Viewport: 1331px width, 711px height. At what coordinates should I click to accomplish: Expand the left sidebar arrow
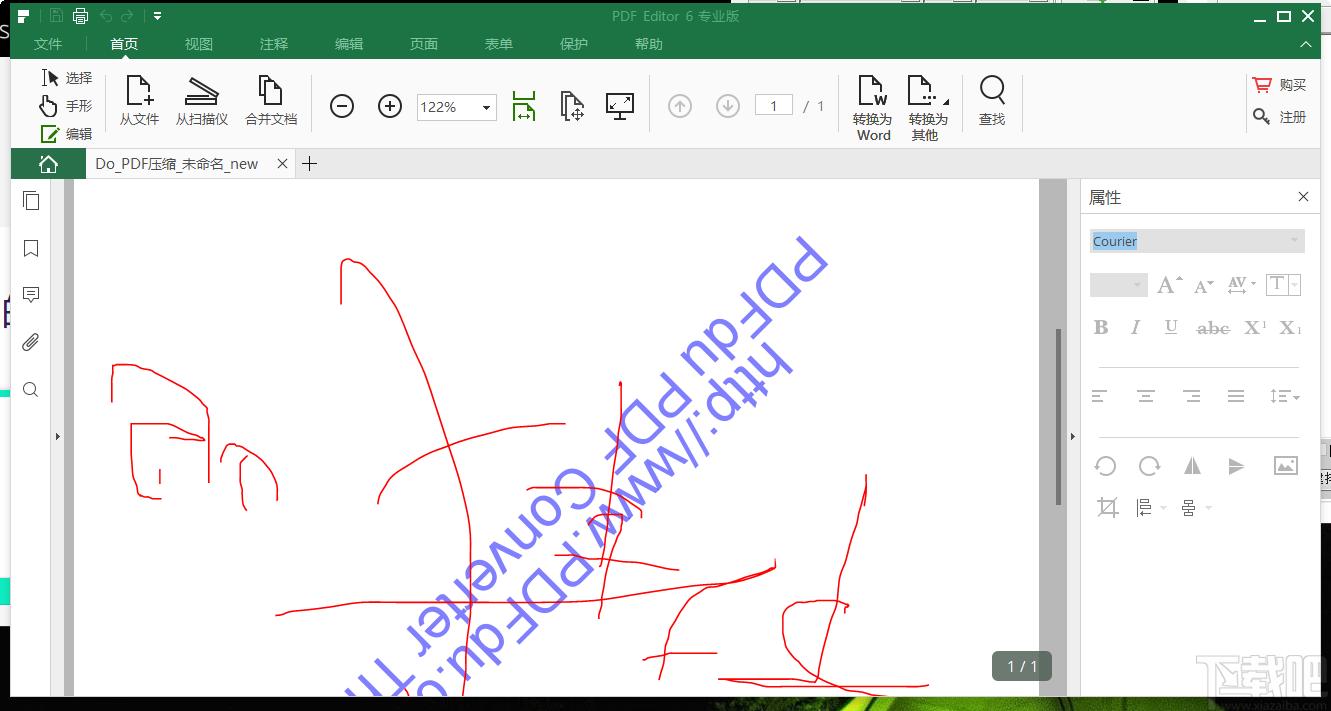coord(57,436)
